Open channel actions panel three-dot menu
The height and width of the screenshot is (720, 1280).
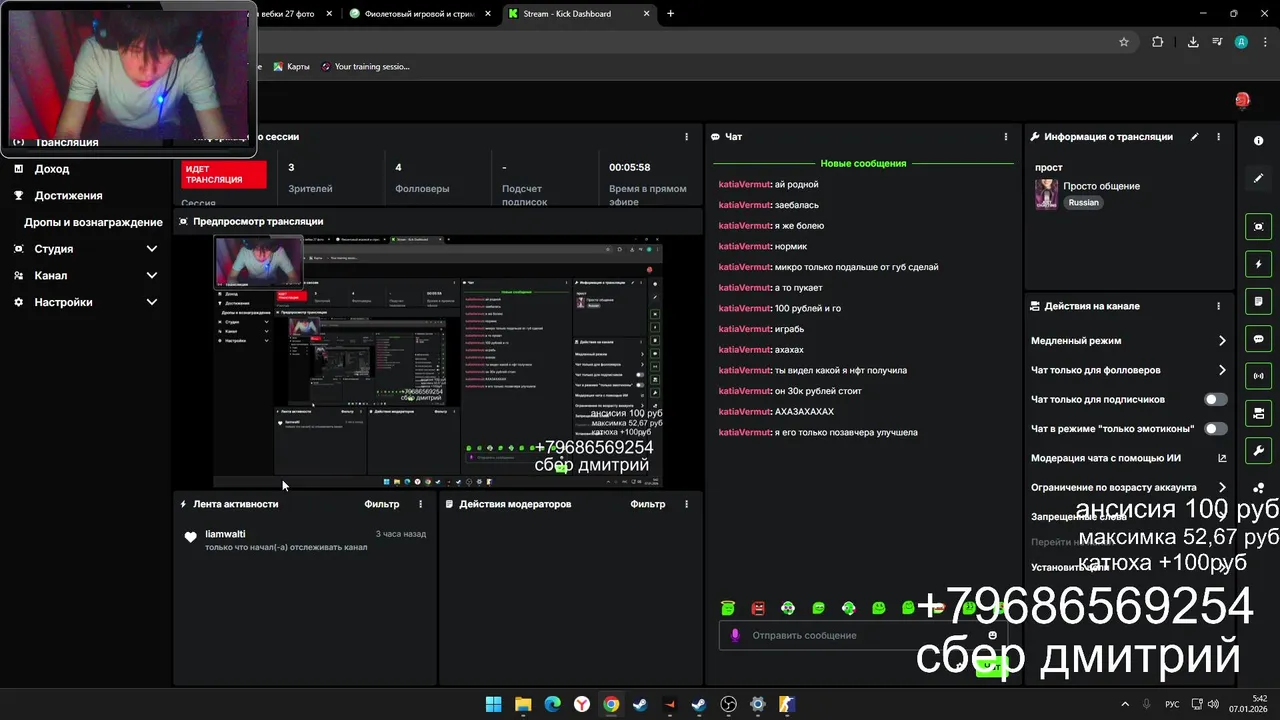coord(1218,306)
